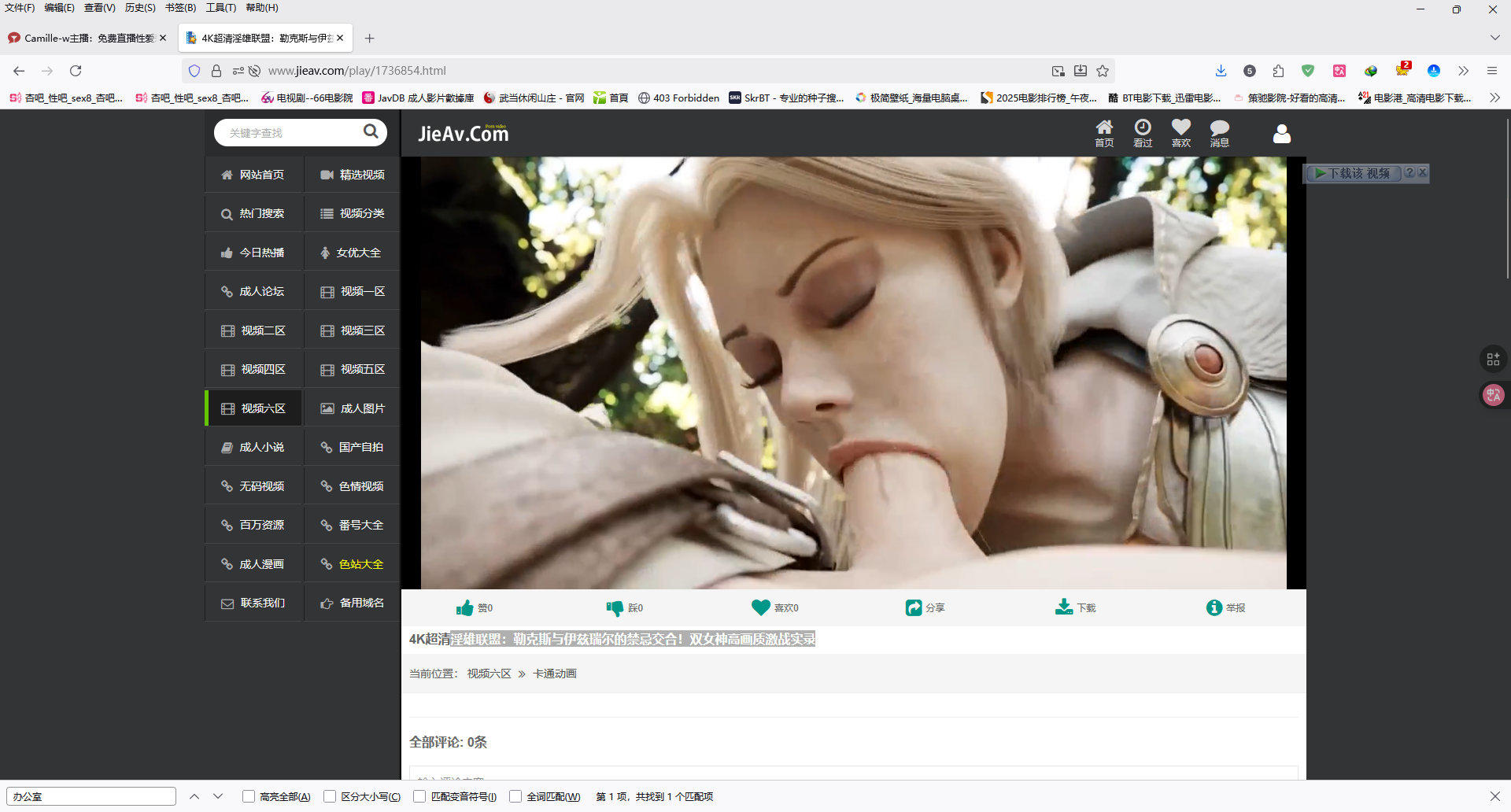The height and width of the screenshot is (812, 1511).
Task: Expand the bookmarks bar overflow chevron
Action: (x=1494, y=98)
